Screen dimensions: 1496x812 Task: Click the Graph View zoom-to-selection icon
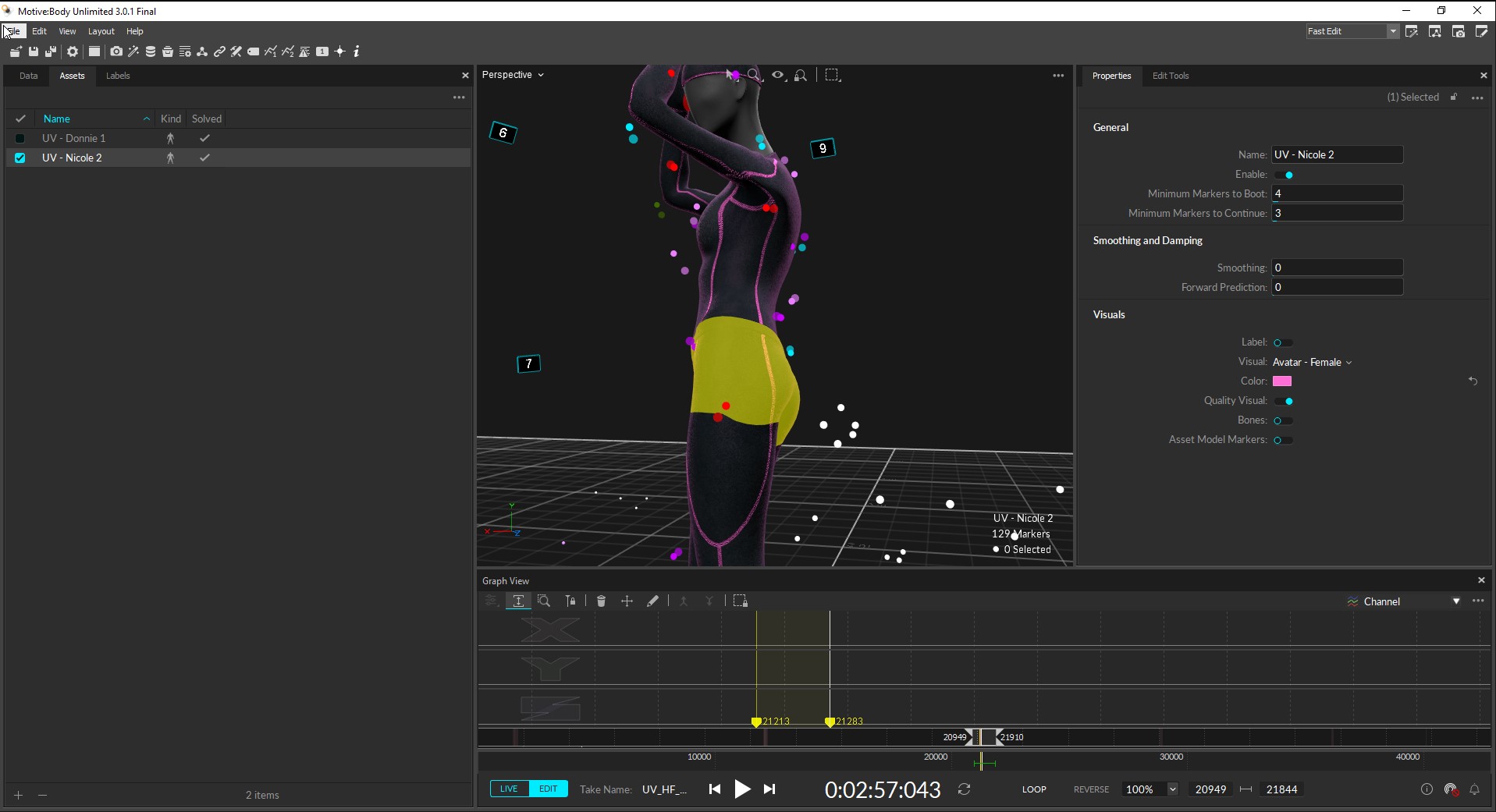click(544, 601)
